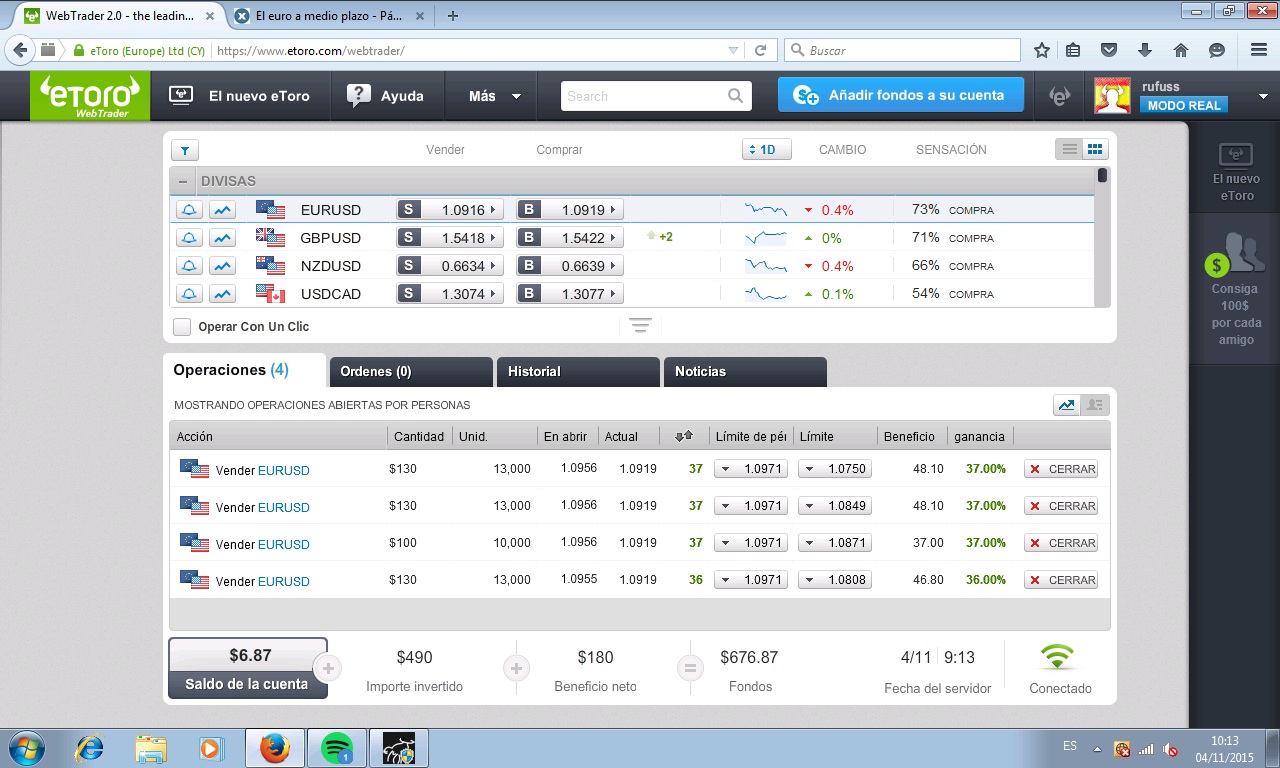This screenshot has width=1280, height=768.
Task: Open take profit dropdown showing 1.0871
Action: click(835, 543)
